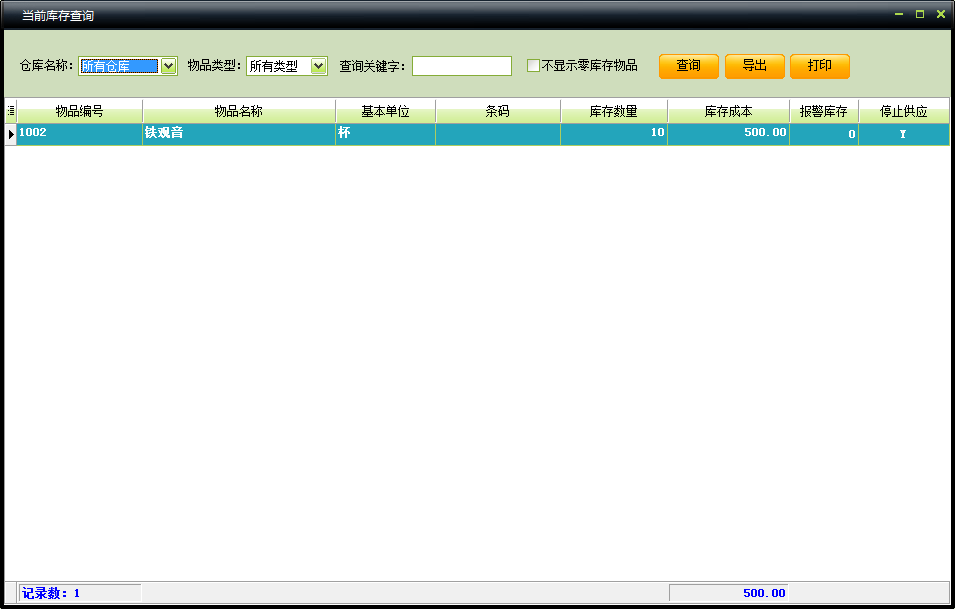
Task: Select the row indicator arrow for 1002
Action: click(x=11, y=134)
